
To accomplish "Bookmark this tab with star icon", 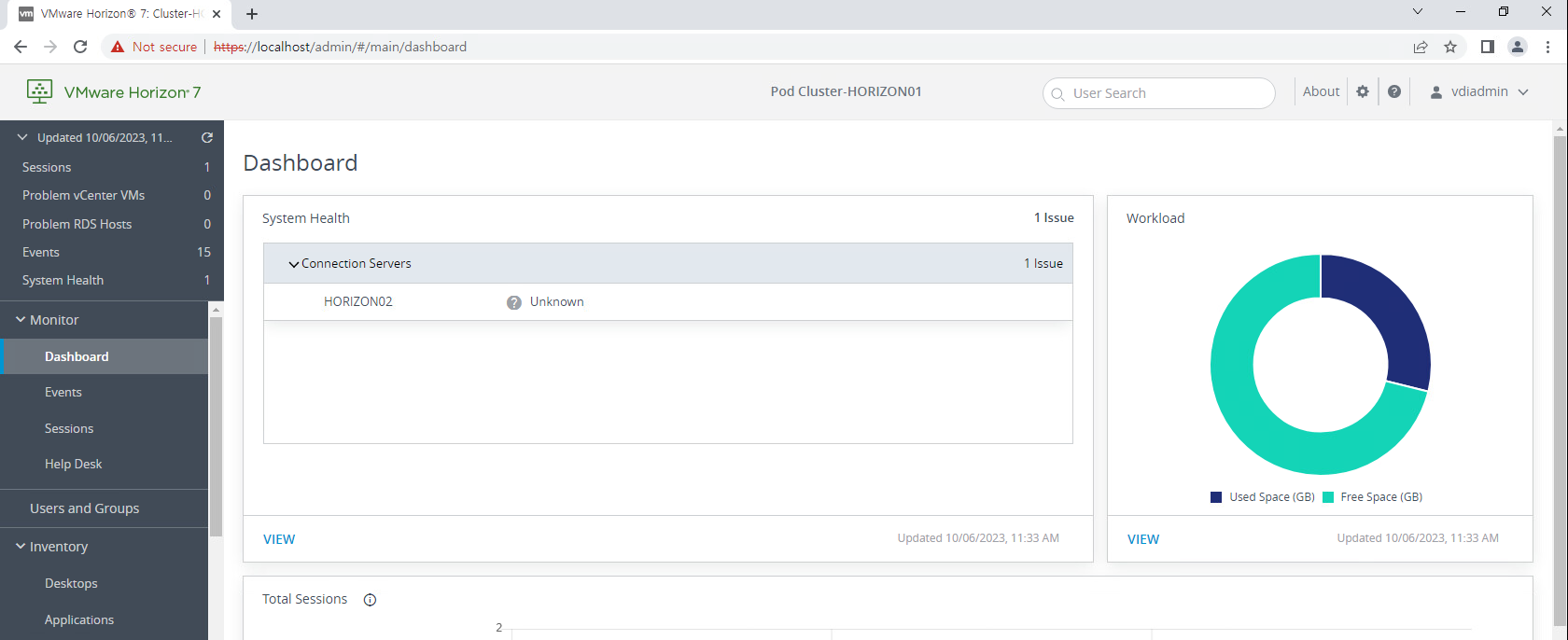I will click(x=1450, y=47).
